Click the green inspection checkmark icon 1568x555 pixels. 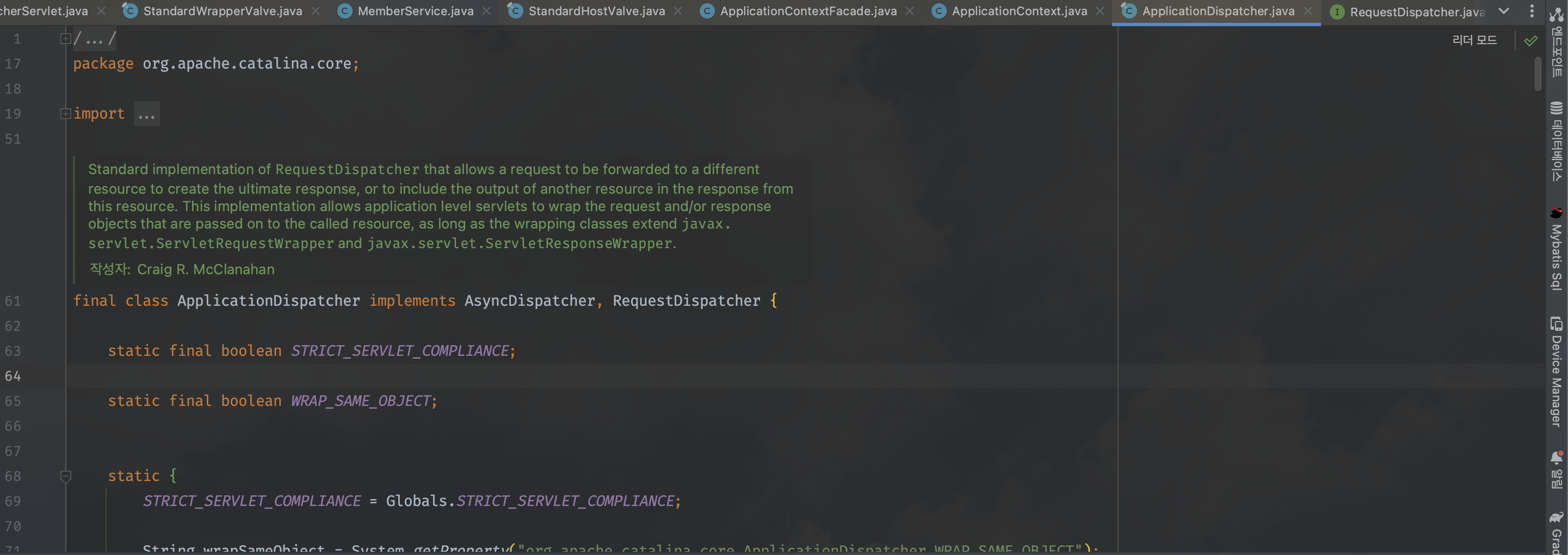(x=1530, y=41)
